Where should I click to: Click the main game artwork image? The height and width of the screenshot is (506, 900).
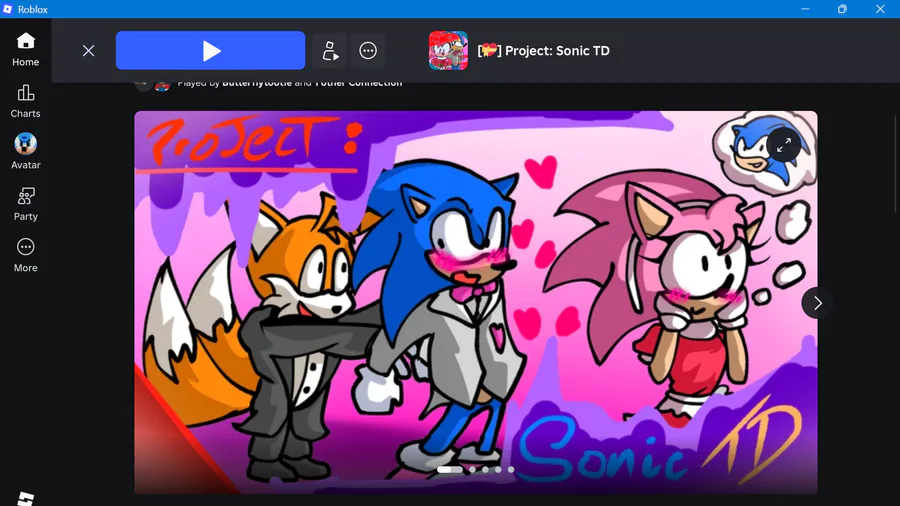476,302
